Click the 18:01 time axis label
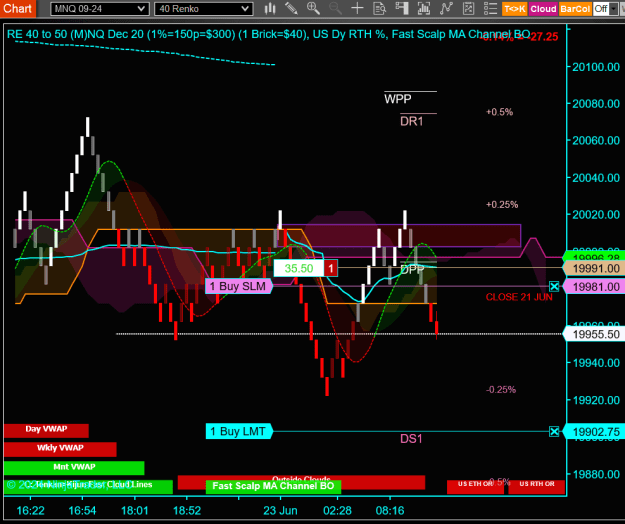 pyautogui.click(x=134, y=510)
